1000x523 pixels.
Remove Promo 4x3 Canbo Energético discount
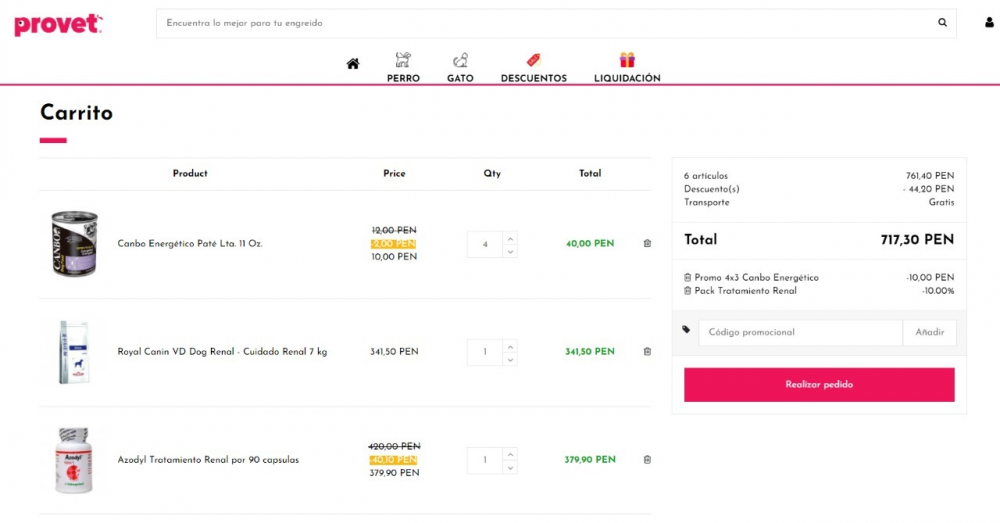(x=688, y=277)
